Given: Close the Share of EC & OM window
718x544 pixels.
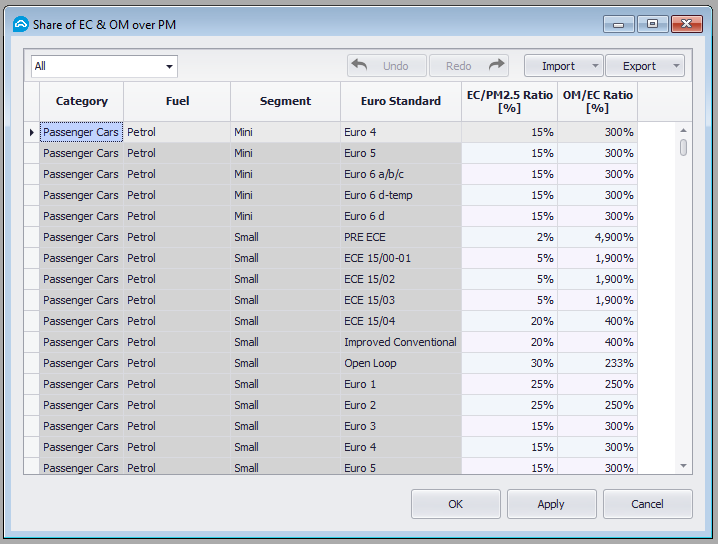Looking at the screenshot, I should [686, 24].
